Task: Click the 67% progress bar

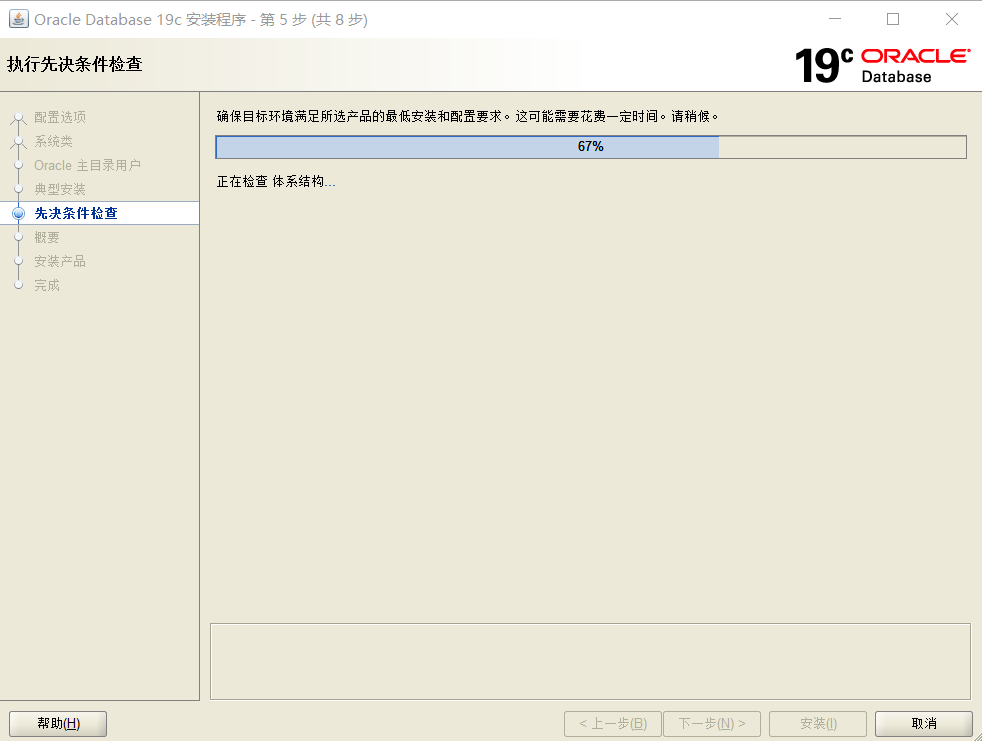Action: [591, 147]
